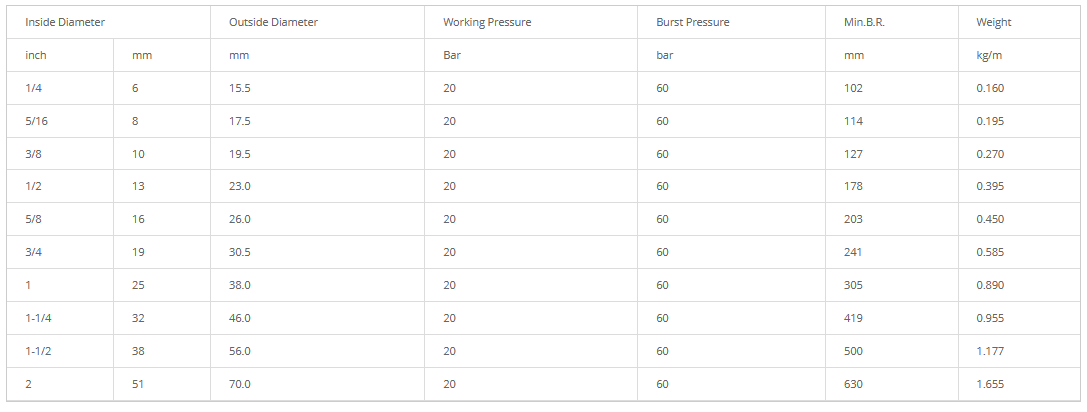Select the 70.0 outside diameter cell

(x=239, y=384)
